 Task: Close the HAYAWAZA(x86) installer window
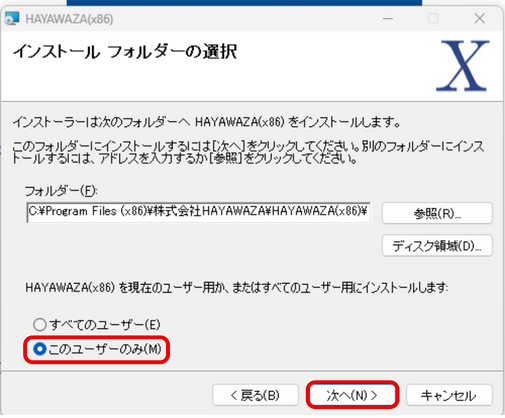point(480,19)
